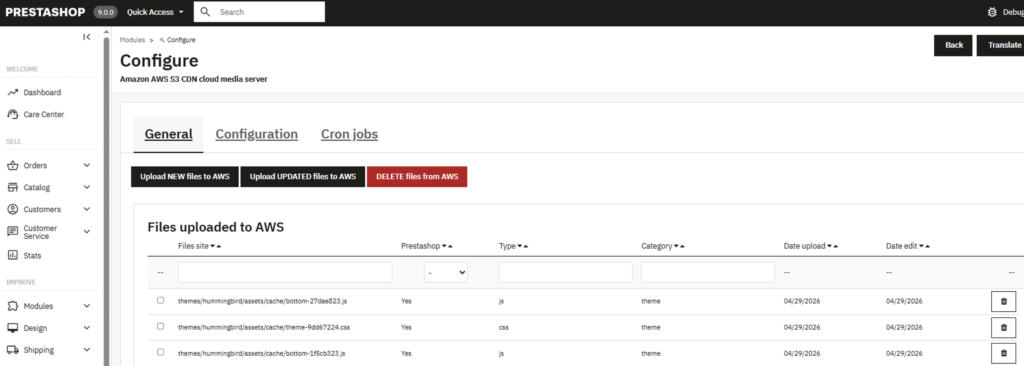Expand the Customers submenu chevron
The width and height of the screenshot is (1024, 366).
pyautogui.click(x=87, y=209)
